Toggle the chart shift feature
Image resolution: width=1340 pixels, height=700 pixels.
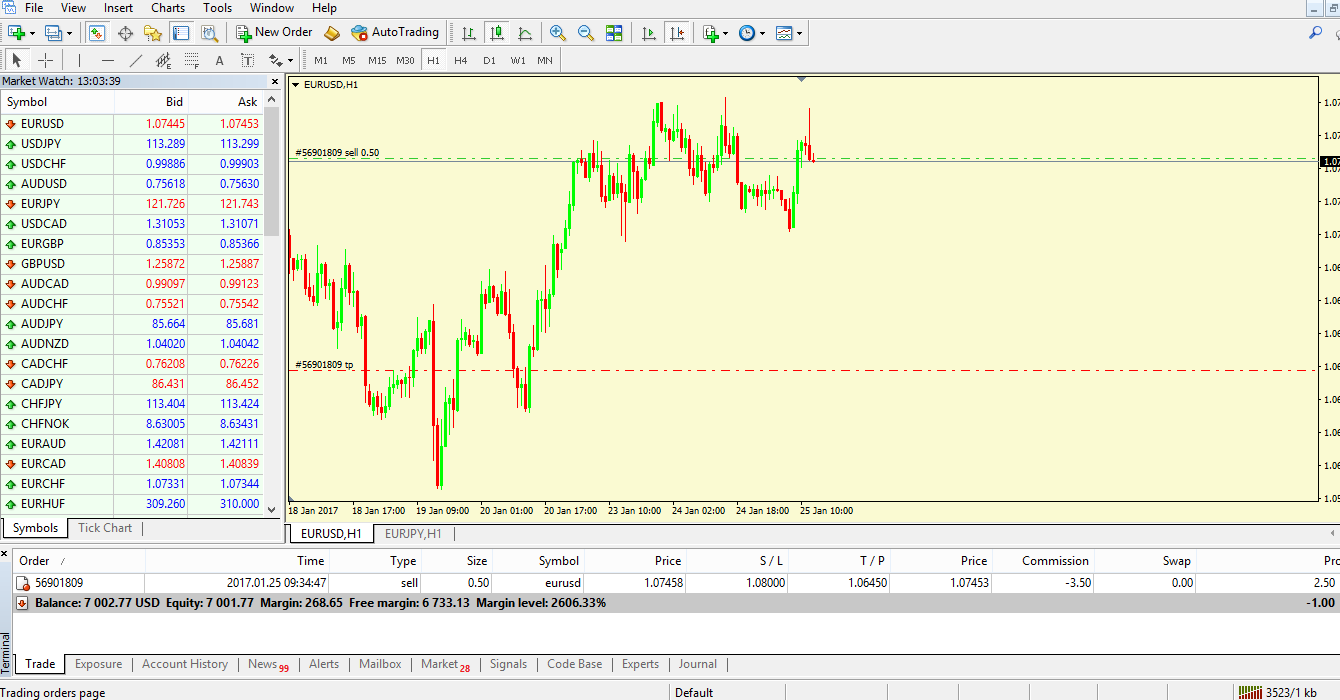click(678, 32)
